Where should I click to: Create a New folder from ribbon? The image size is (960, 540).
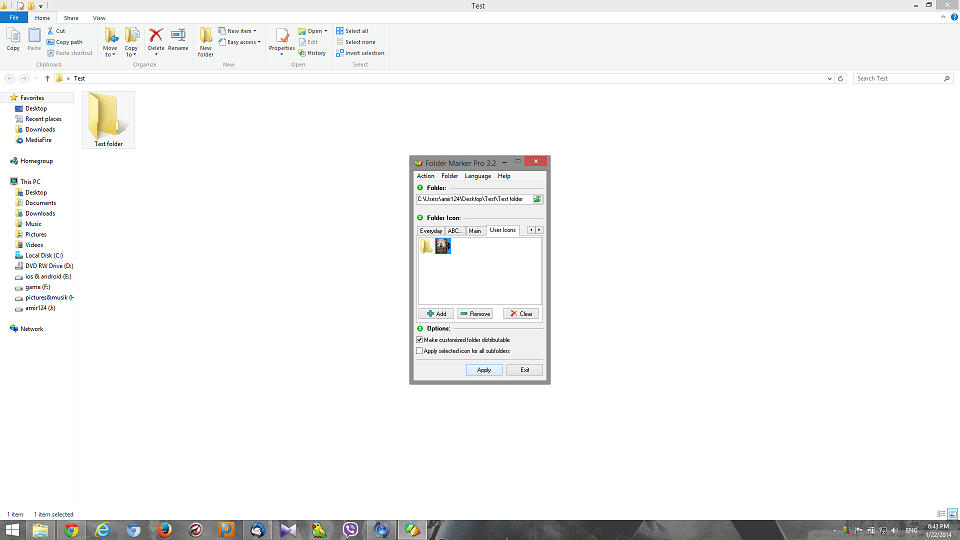coord(206,41)
